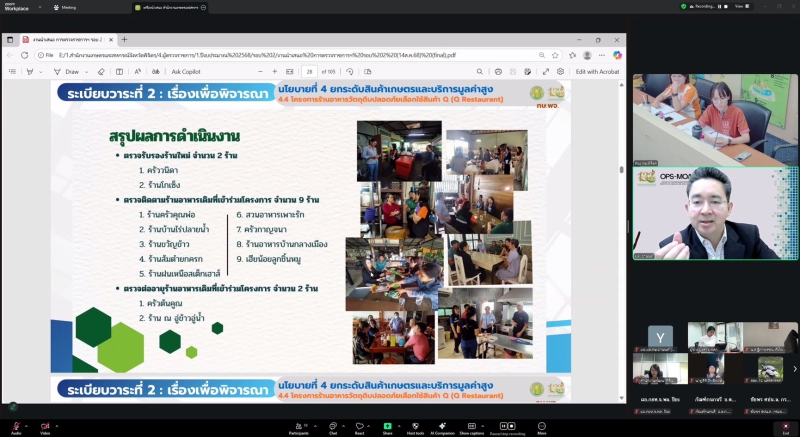Open the React emoji menu
The height and width of the screenshot is (437, 800).
tap(360, 428)
